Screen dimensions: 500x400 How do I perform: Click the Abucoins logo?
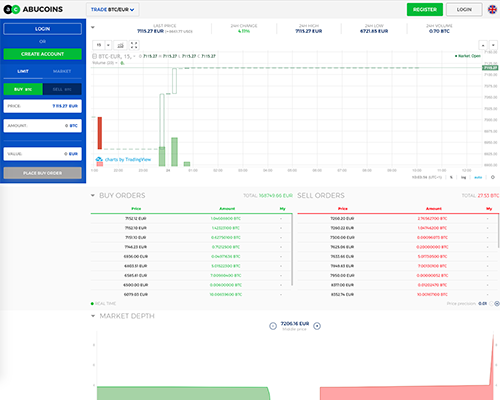33,9
